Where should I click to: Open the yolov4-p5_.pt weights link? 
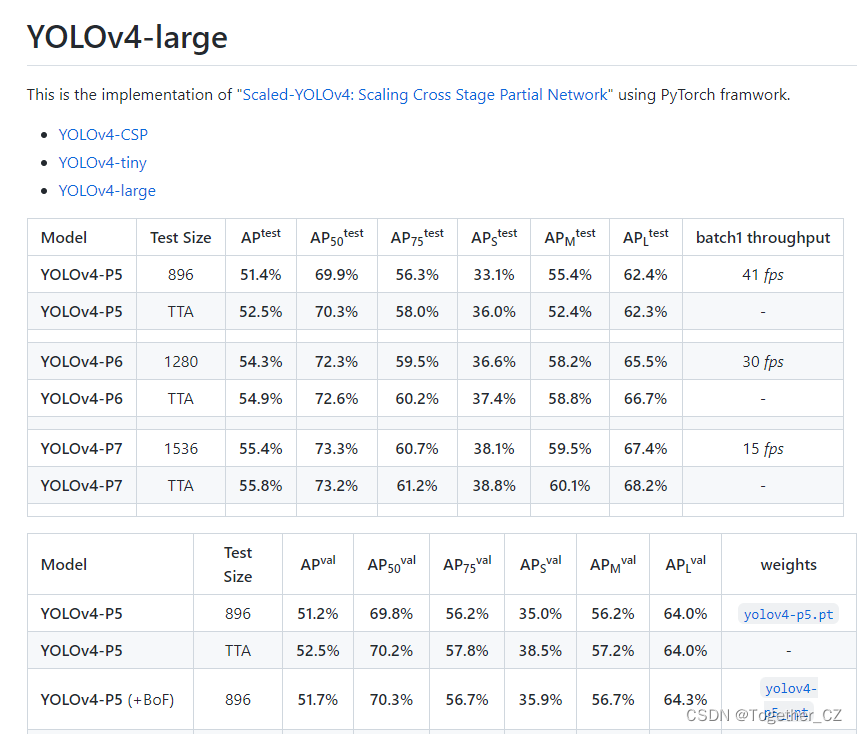tap(789, 697)
